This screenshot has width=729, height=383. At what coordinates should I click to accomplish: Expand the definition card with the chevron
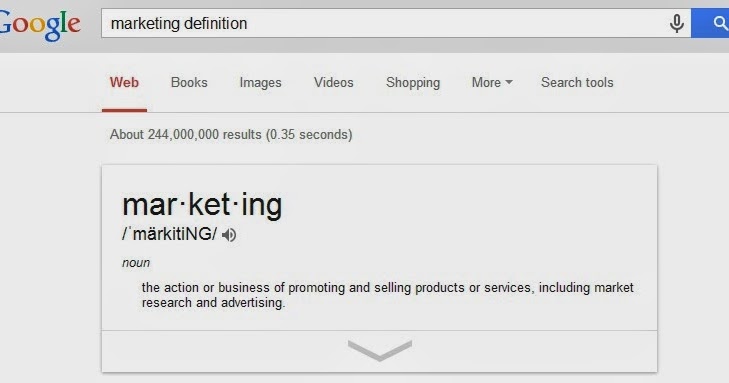379,350
